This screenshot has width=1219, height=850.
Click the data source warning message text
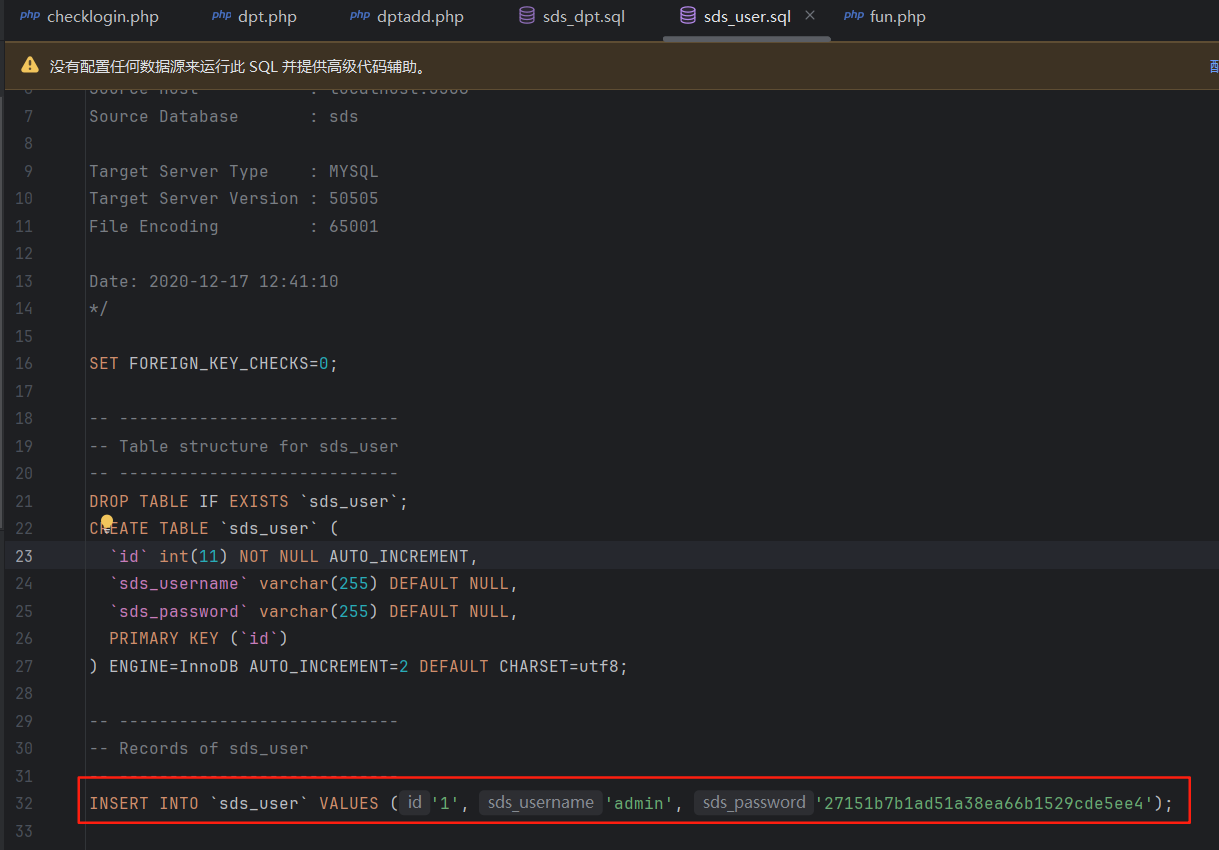coord(240,67)
